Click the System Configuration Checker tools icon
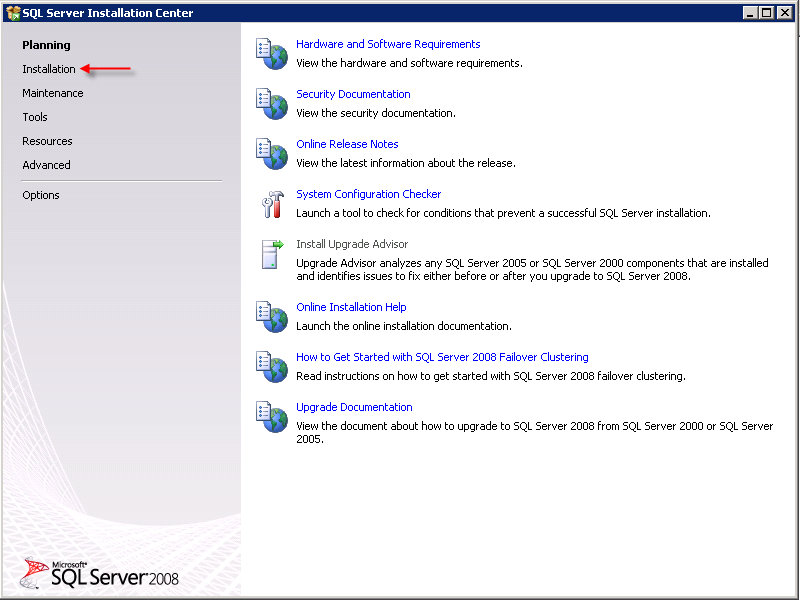Screen dimensions: 803x603 pyautogui.click(x=272, y=204)
